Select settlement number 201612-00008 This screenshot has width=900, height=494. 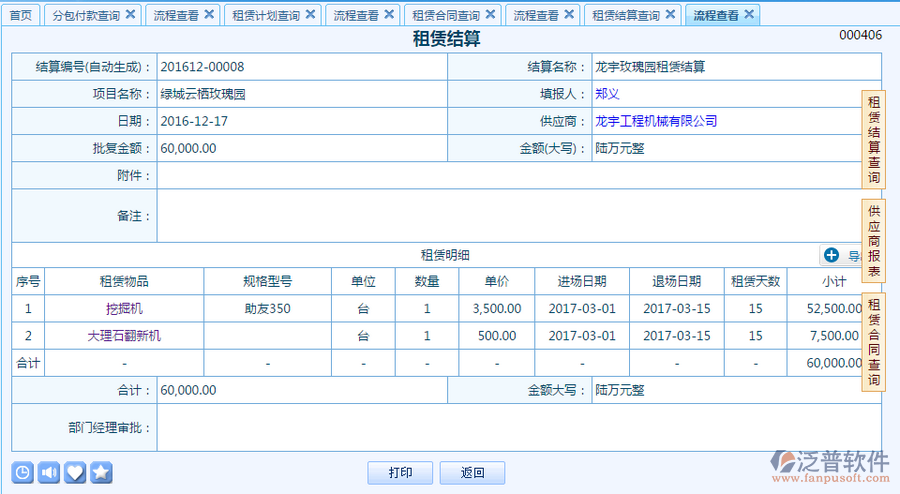pyautogui.click(x=202, y=67)
